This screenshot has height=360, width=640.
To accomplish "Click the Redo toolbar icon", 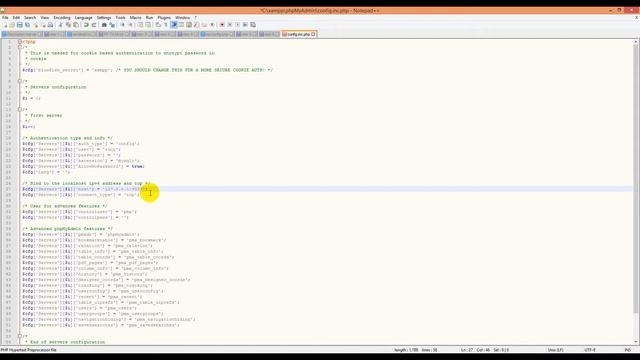I will (x=94, y=25).
